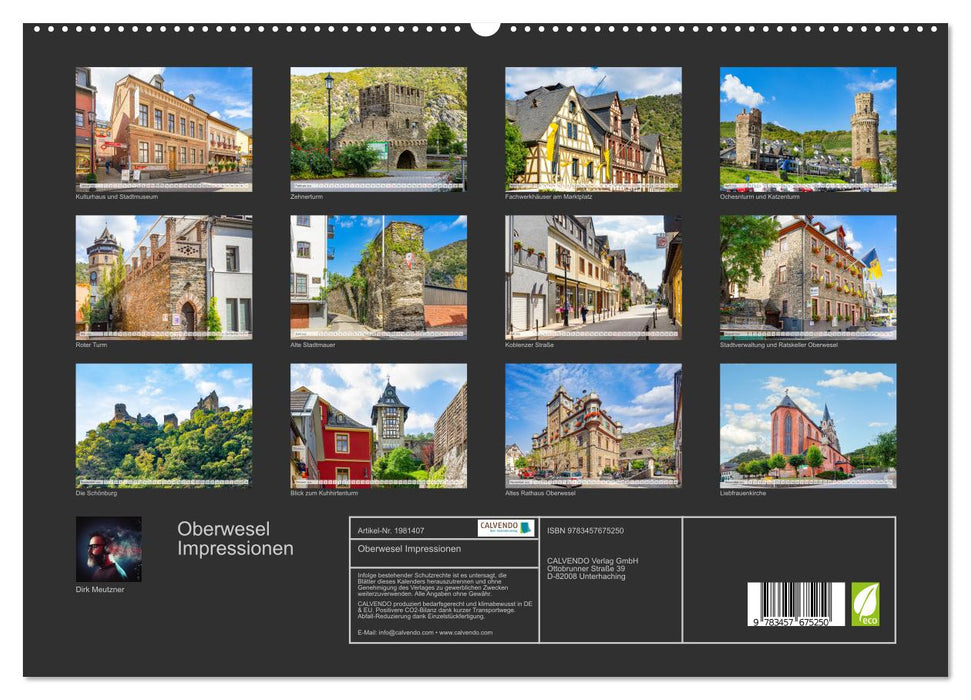
Task: Open the Kulturhaus und Stadtmuseum photo
Action: tap(164, 129)
